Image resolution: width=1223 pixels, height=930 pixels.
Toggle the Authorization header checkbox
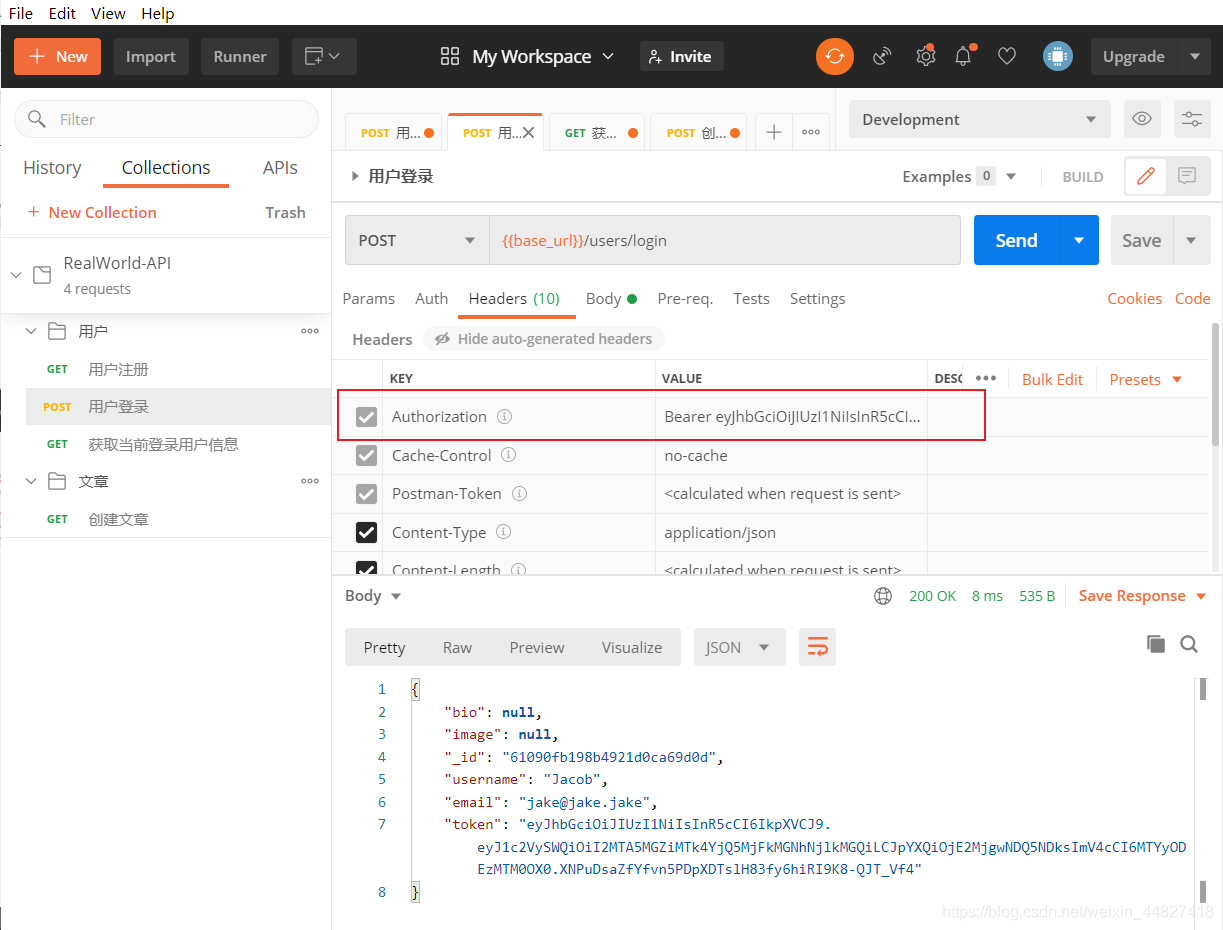tap(367, 417)
